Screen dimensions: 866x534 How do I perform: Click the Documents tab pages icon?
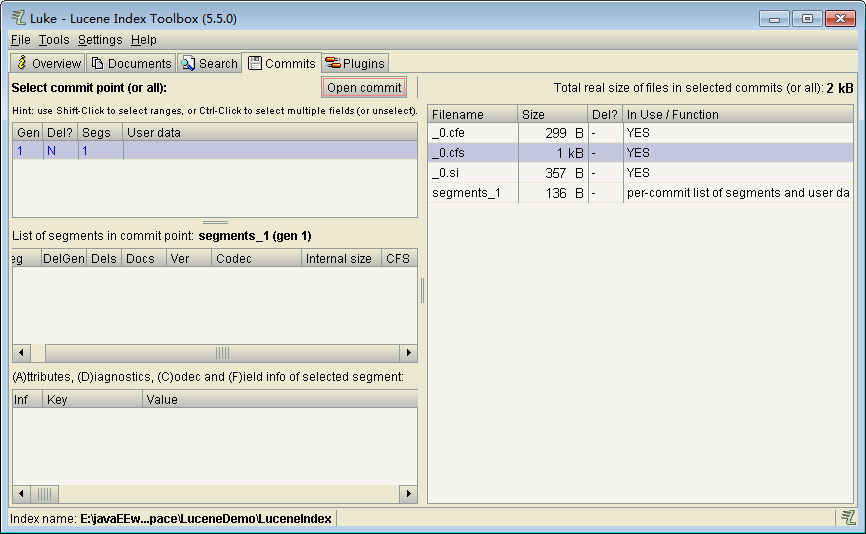click(97, 63)
